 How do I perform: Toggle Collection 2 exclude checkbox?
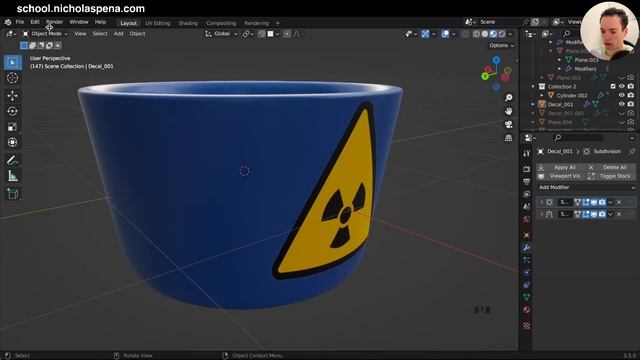click(613, 87)
